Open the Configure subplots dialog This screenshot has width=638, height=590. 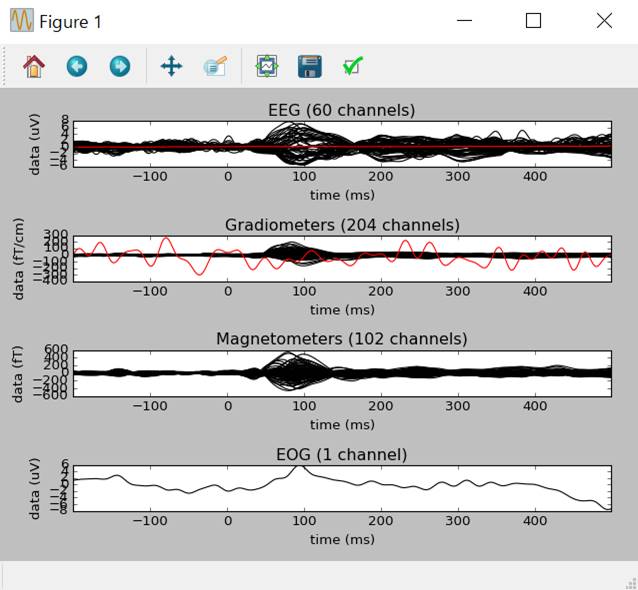[267, 67]
